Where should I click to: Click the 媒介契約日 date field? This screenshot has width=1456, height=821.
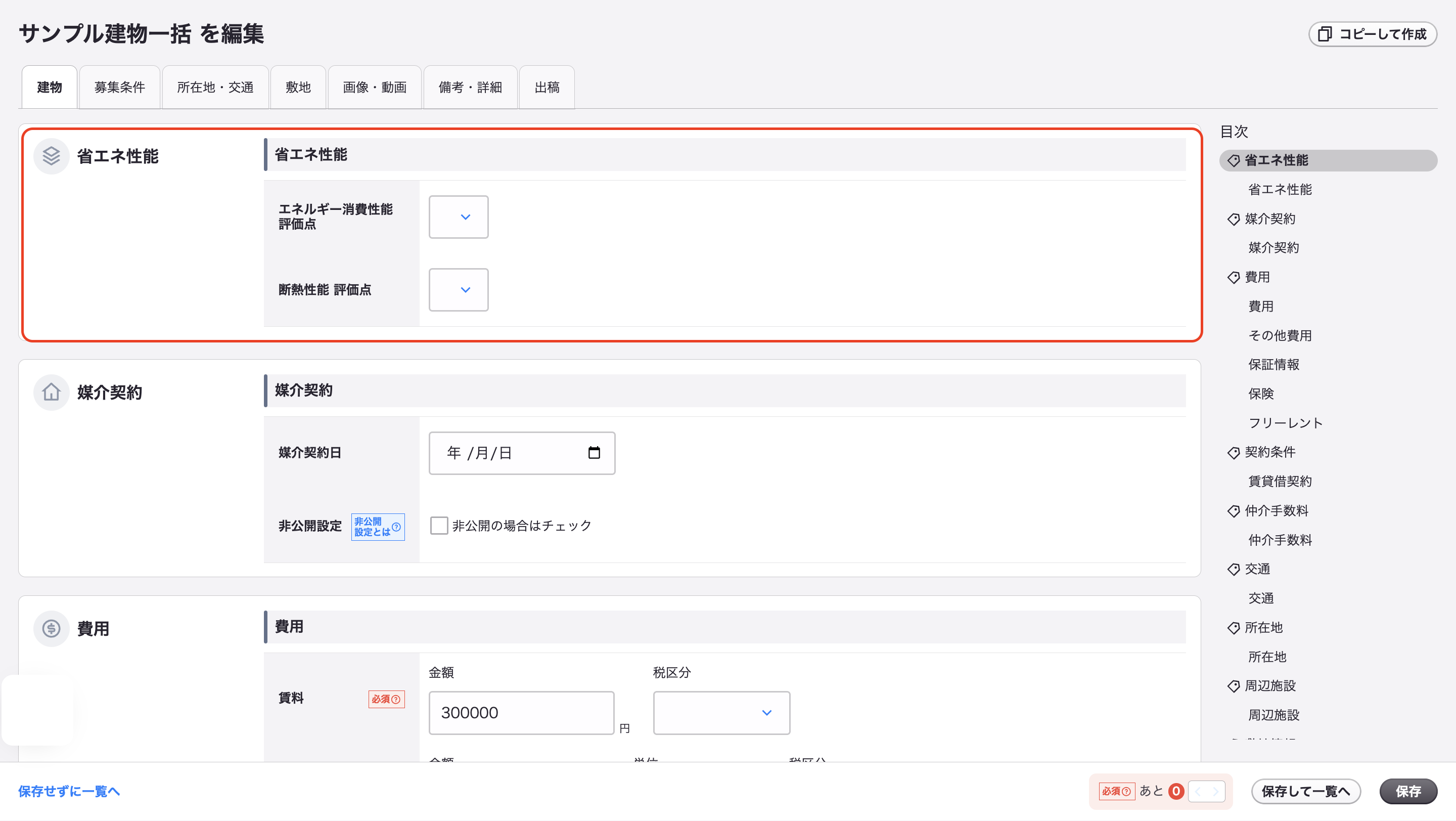(522, 453)
